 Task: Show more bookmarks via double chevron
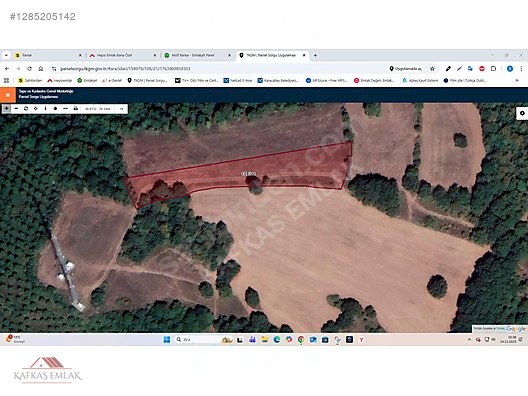517,80
